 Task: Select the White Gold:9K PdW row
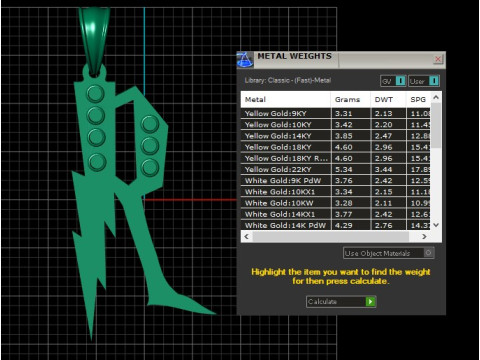(x=336, y=181)
